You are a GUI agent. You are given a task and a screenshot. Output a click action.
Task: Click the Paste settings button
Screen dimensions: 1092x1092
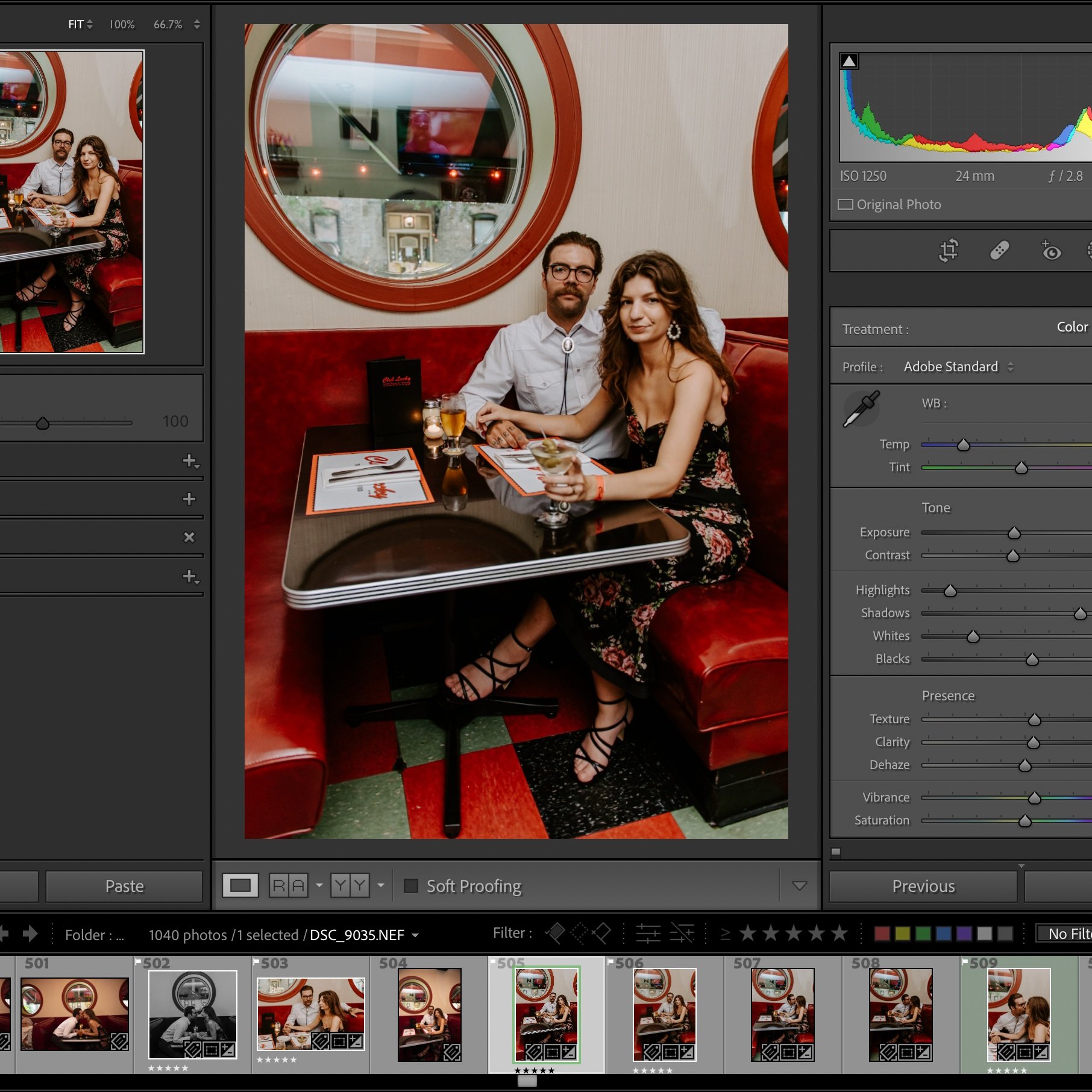124,886
